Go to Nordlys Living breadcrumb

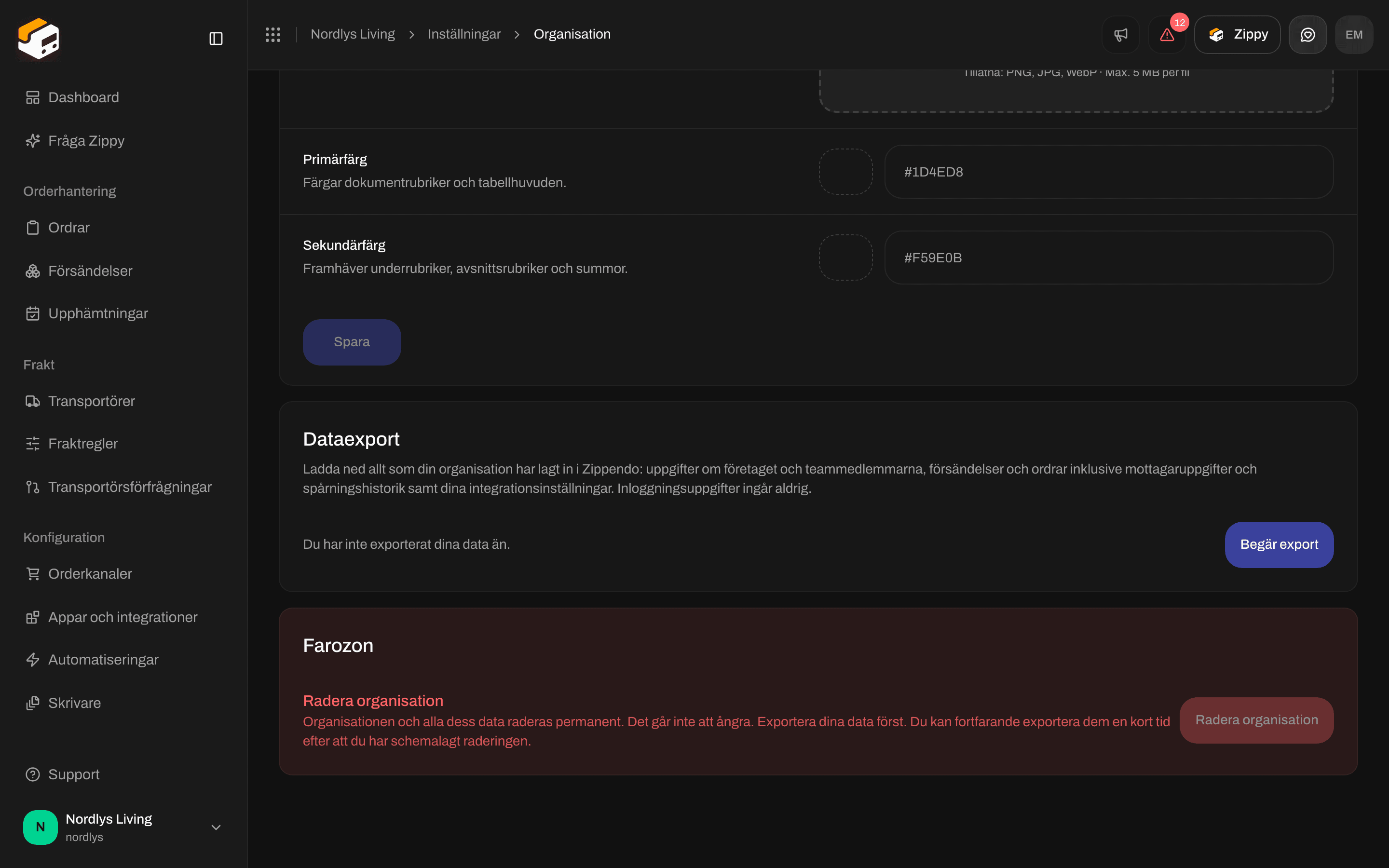(353, 34)
